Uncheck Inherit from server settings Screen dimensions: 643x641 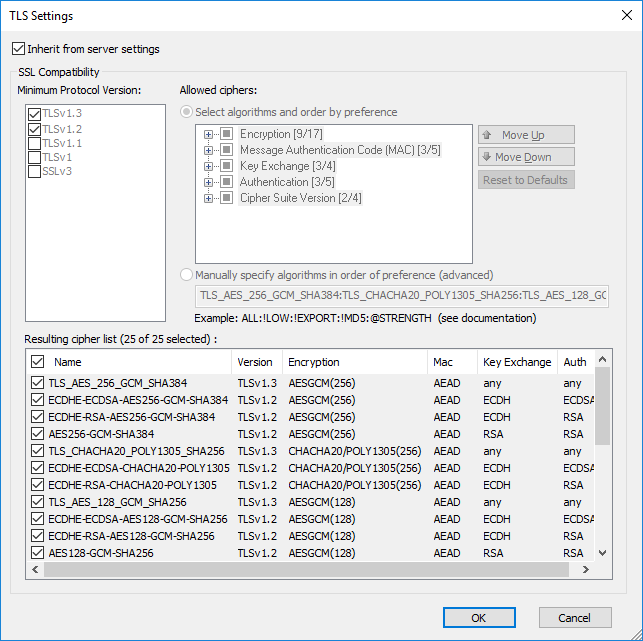tap(19, 49)
